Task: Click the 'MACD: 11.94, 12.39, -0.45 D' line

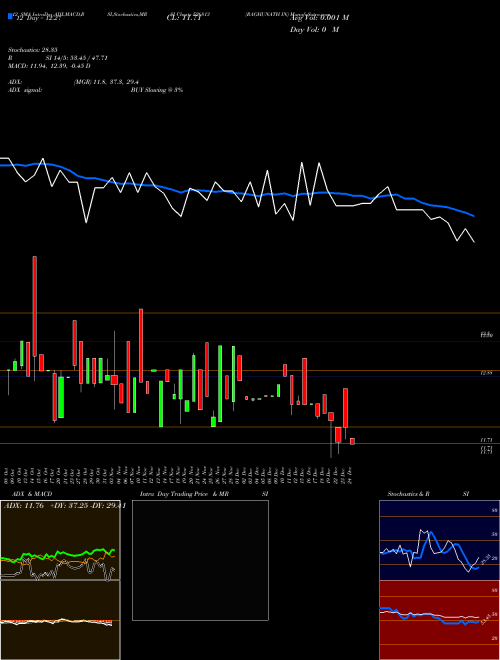Action: click(x=49, y=66)
